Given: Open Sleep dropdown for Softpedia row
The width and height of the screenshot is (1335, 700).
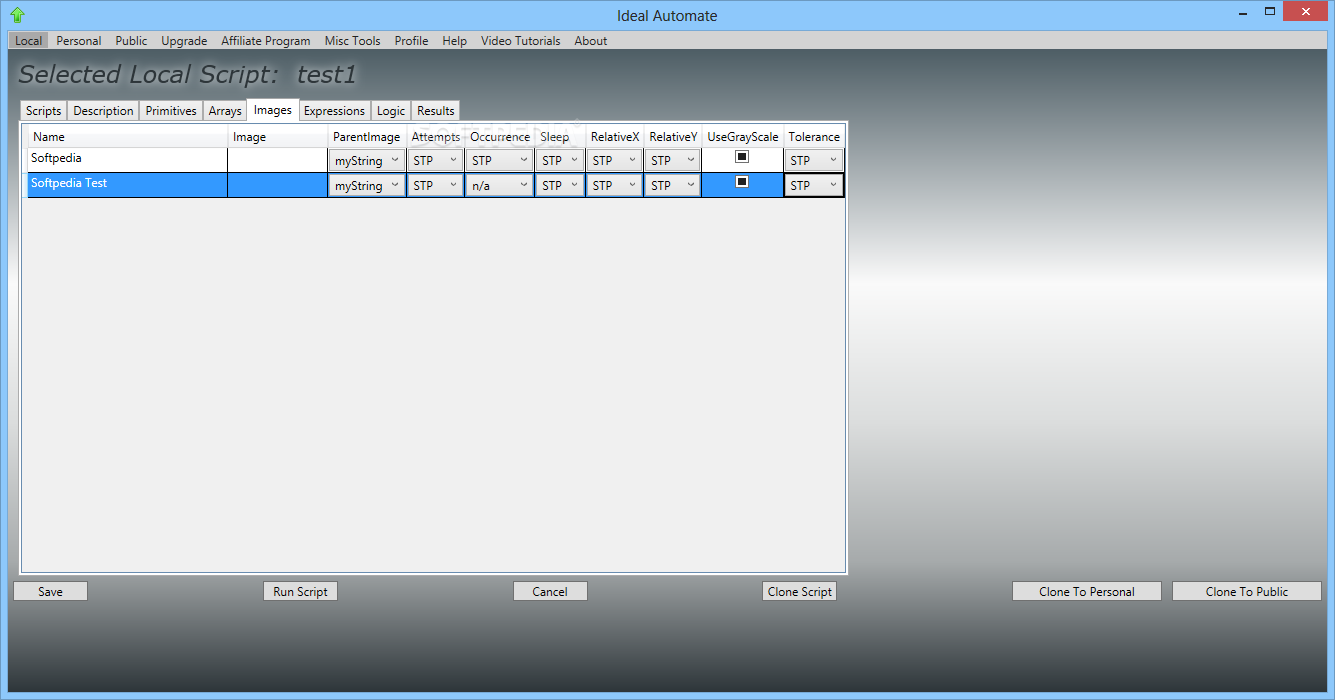Looking at the screenshot, I should click(560, 160).
